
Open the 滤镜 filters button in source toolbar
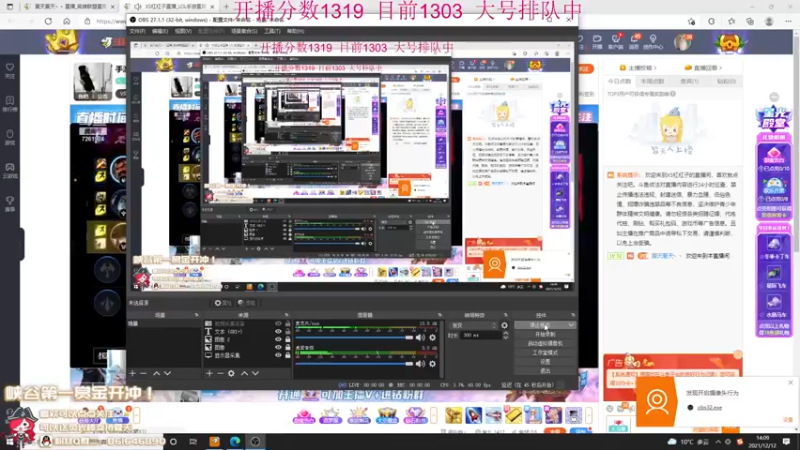(246, 303)
